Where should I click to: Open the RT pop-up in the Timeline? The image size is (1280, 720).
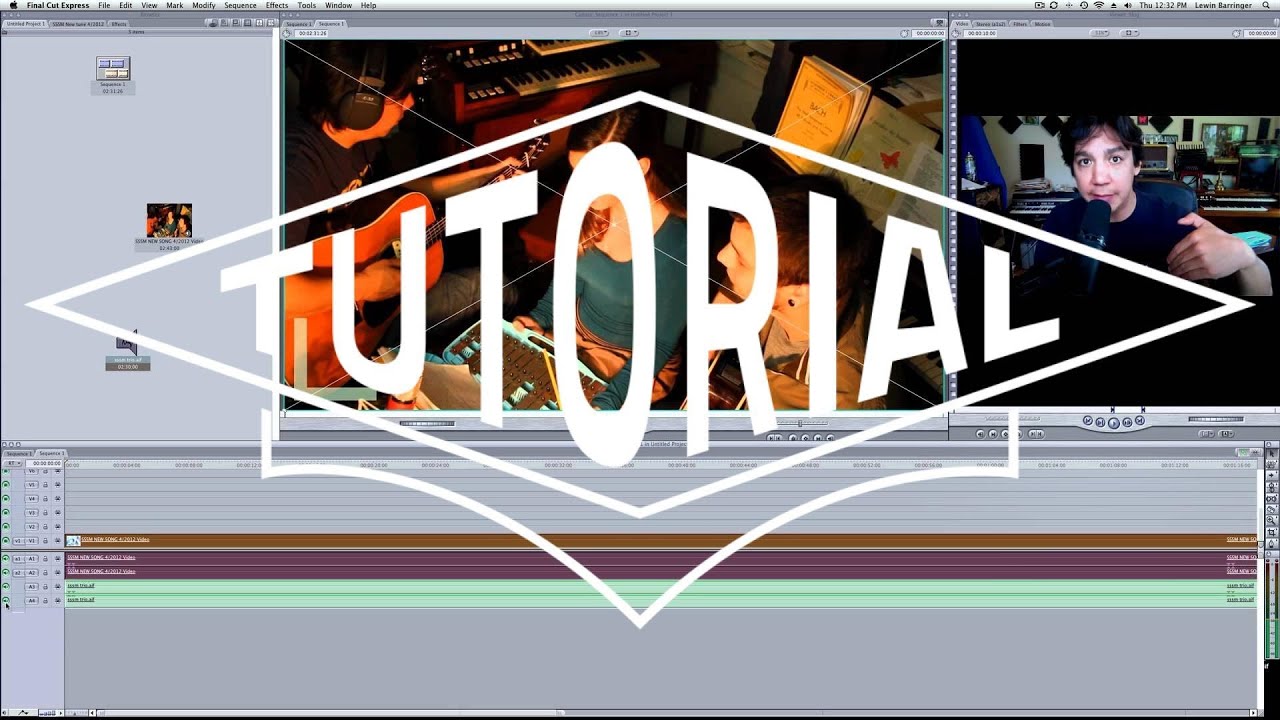click(12, 463)
